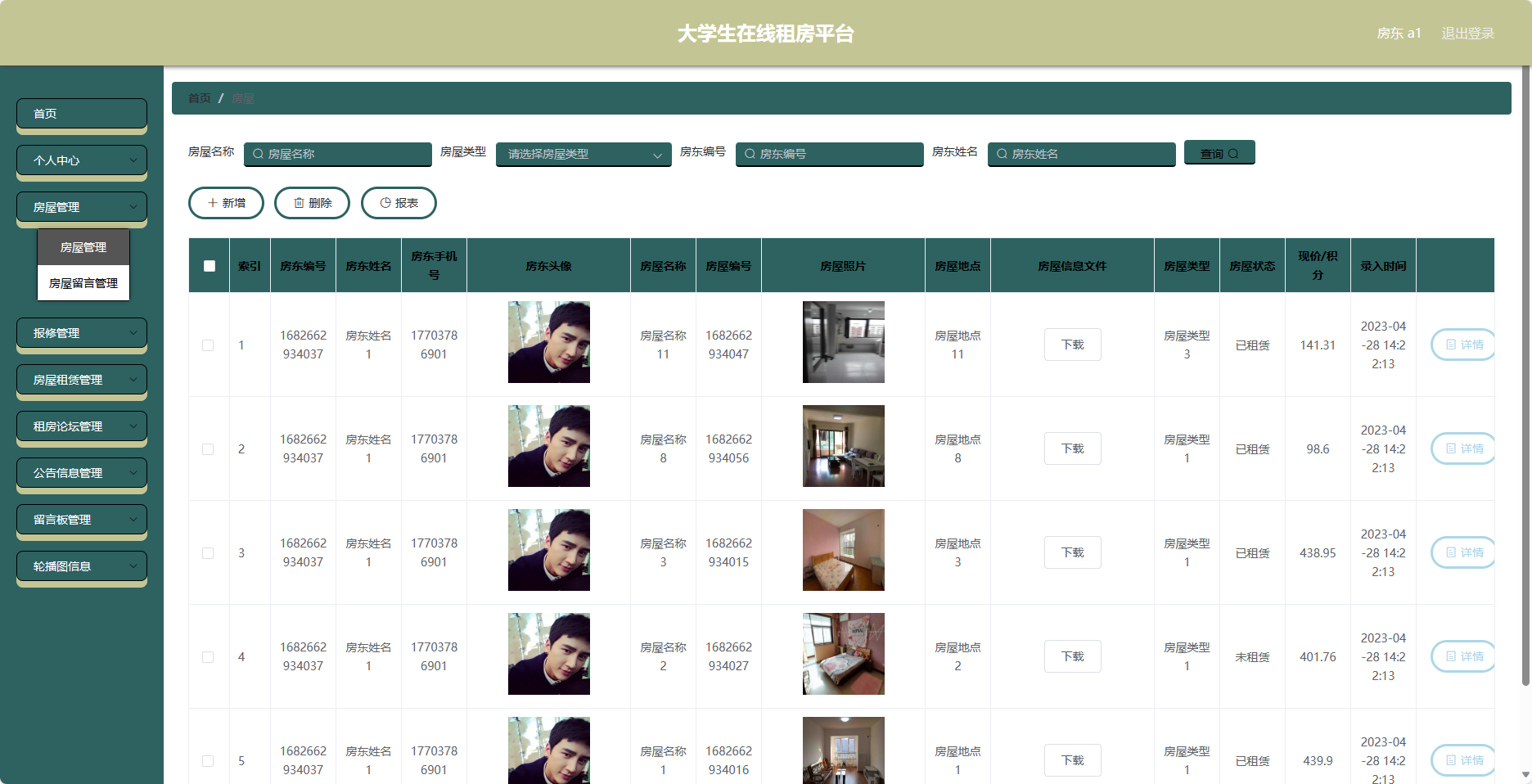This screenshot has height=784, width=1532.
Task: Click the 房东 a1 user label
Action: (1399, 34)
